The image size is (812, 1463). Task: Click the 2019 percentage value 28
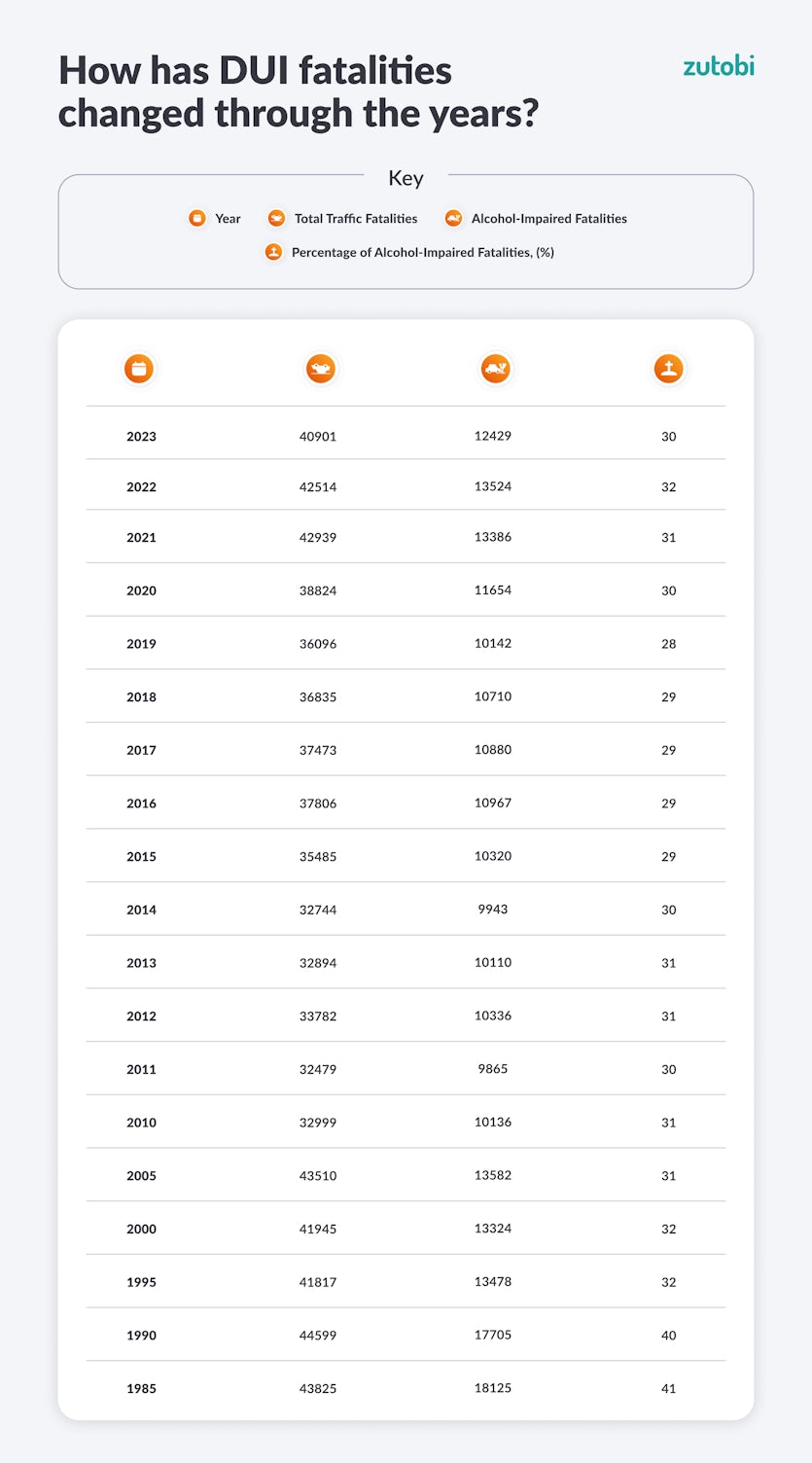click(x=668, y=644)
